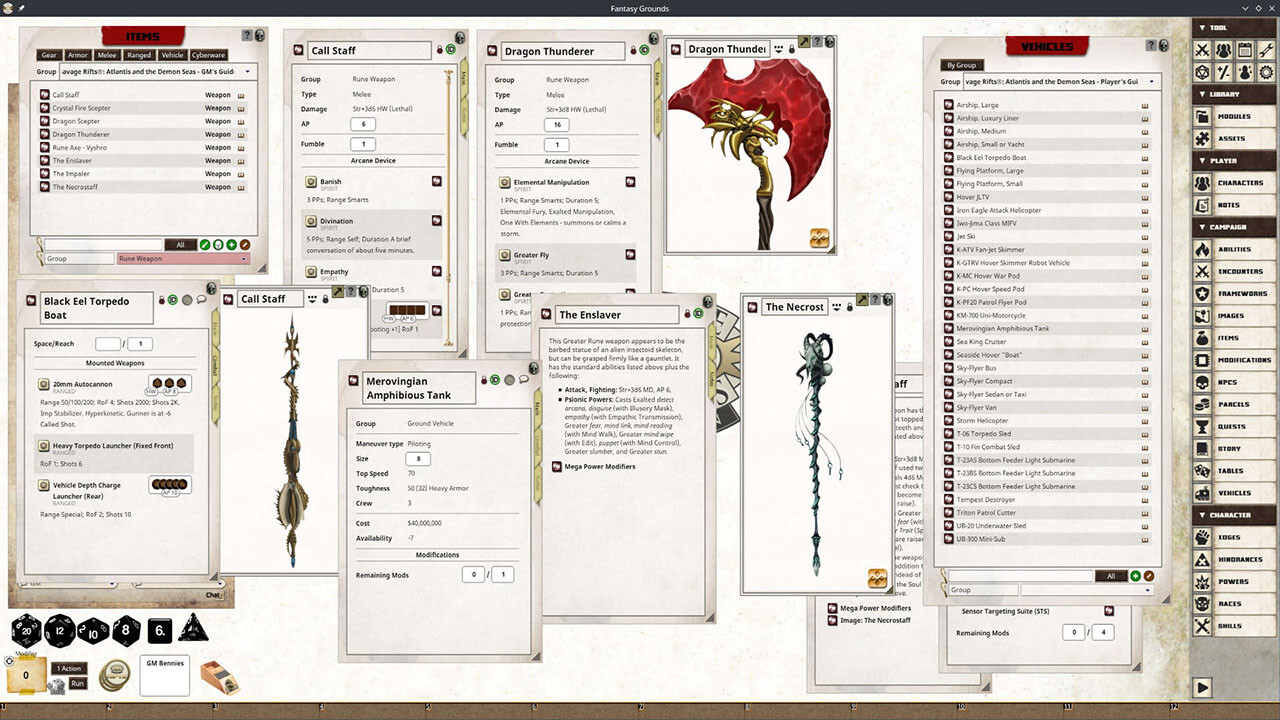1280x720 pixels.
Task: Toggle the lock on Dragon Thunderer record
Action: [632, 49]
